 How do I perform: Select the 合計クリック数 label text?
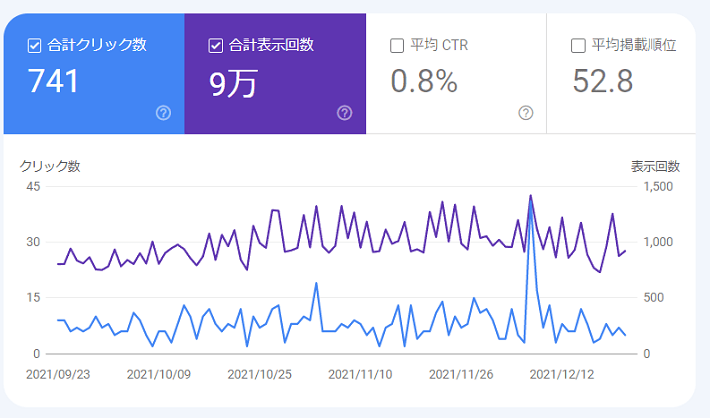pyautogui.click(x=97, y=45)
